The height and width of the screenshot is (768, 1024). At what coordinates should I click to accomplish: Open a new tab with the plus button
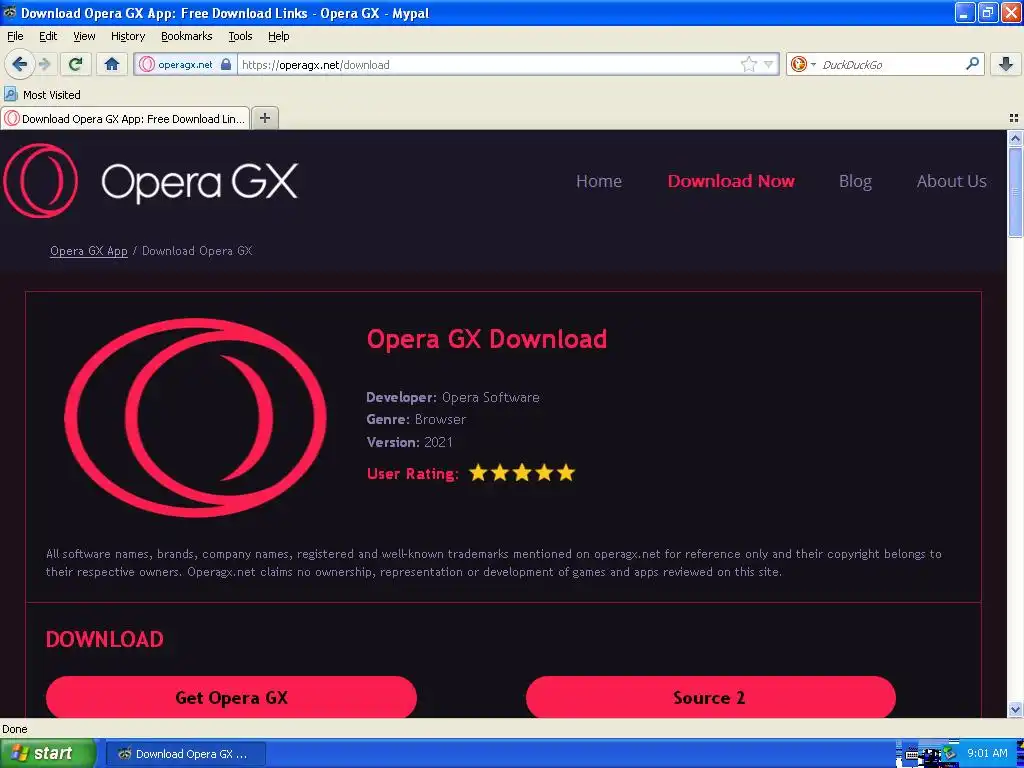(x=264, y=118)
